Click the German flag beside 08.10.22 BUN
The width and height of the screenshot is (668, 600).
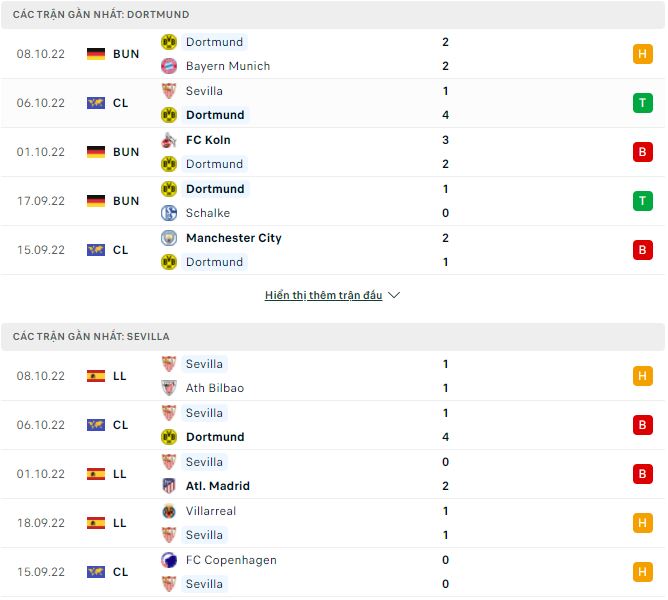[x=96, y=54]
